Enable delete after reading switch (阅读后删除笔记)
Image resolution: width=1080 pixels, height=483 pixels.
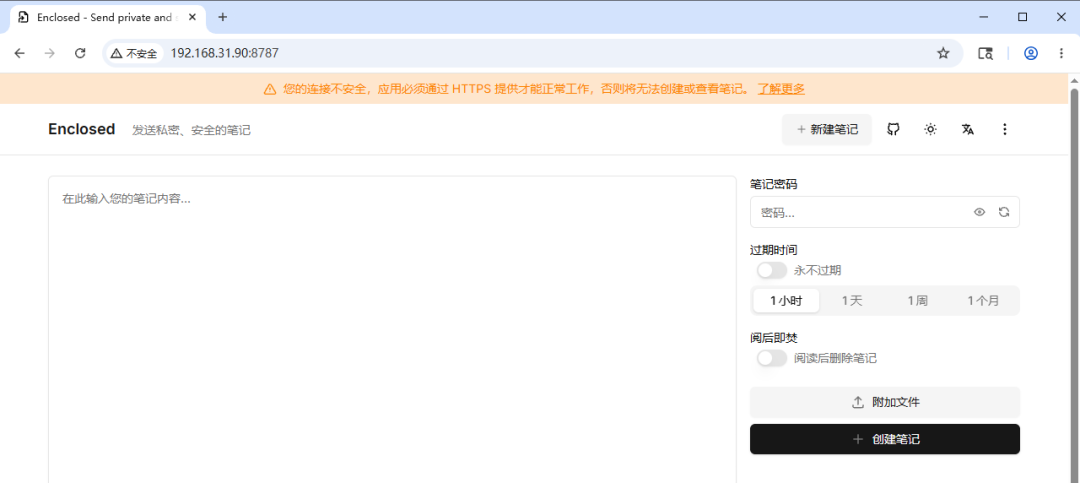click(771, 358)
